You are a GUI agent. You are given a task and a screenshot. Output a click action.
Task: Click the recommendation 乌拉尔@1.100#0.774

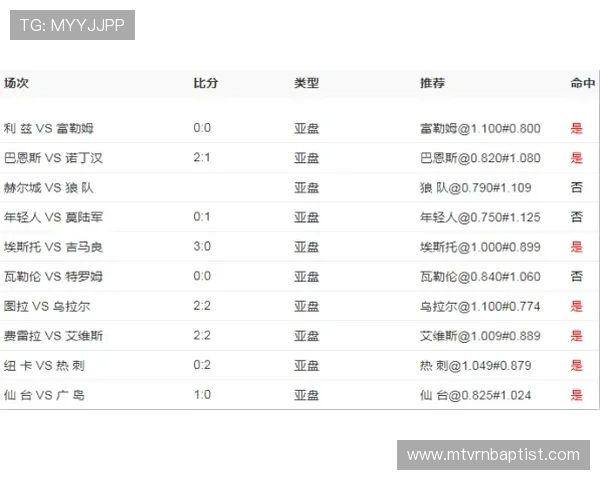[480, 306]
